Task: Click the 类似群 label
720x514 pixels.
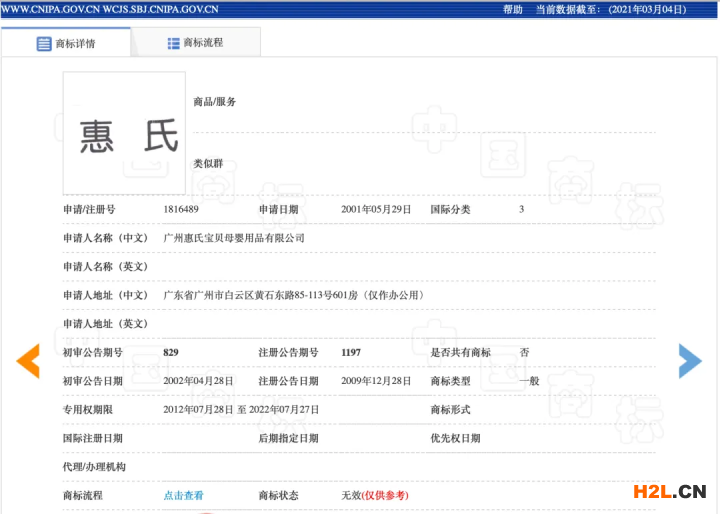Action: (x=208, y=164)
